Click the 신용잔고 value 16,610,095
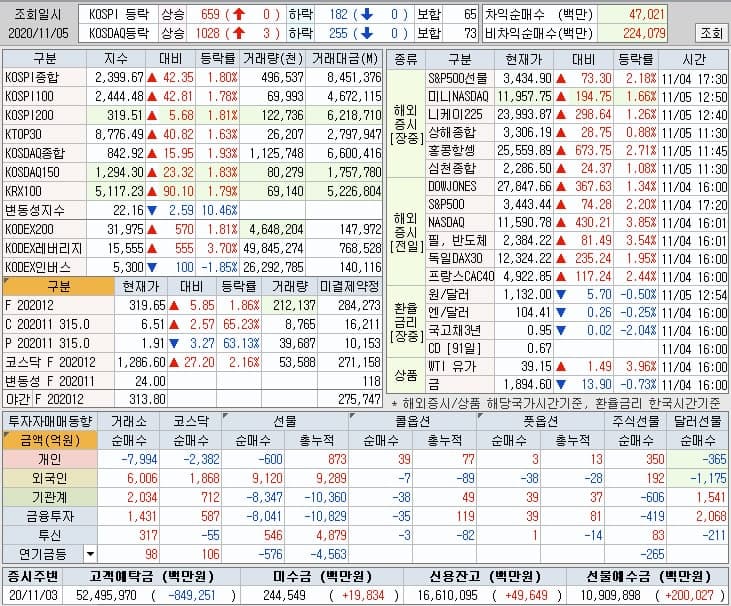The width and height of the screenshot is (731, 606). pos(448,595)
